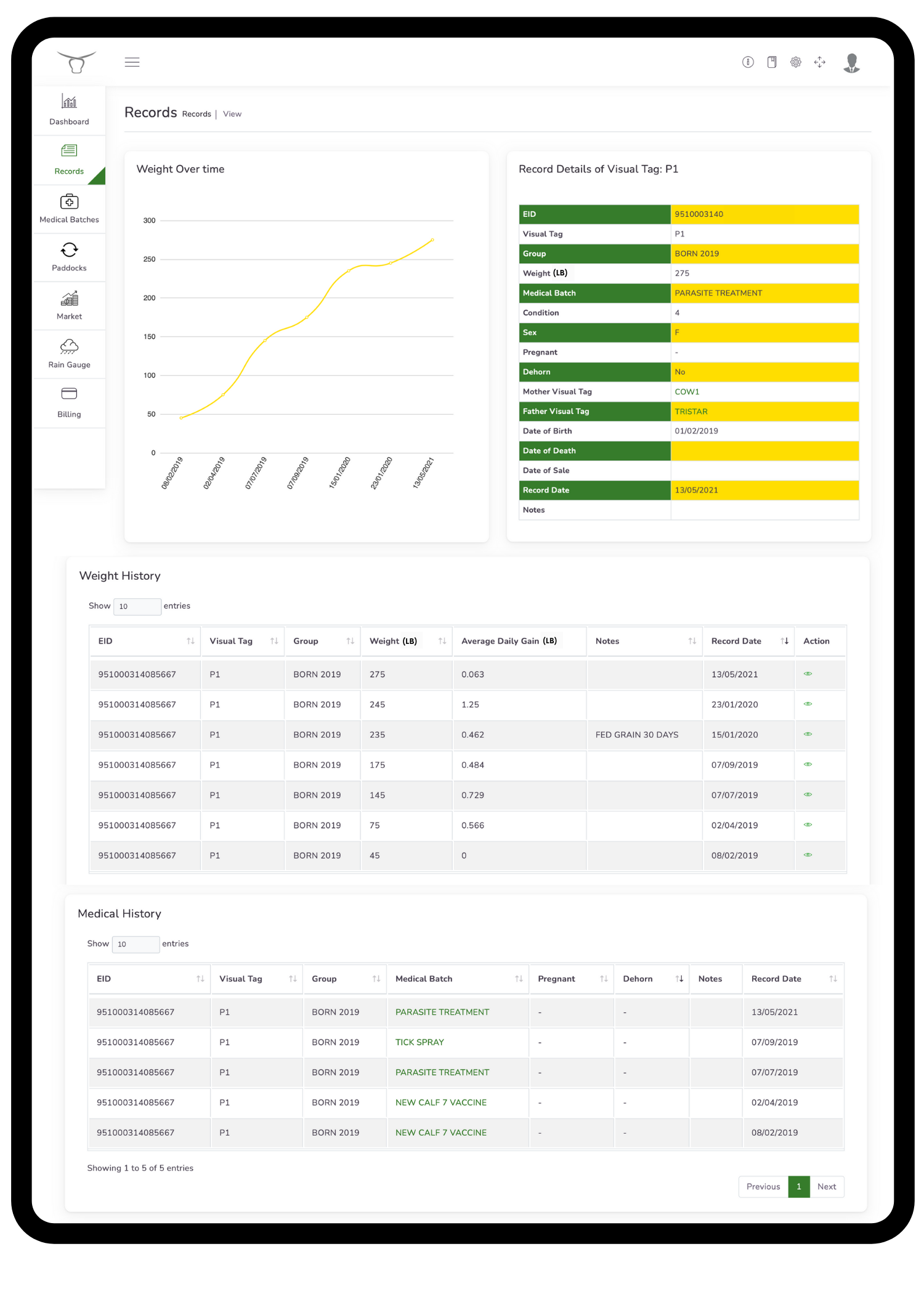Open the hamburger menu
Viewport: 924px width, 1294px height.
pos(132,62)
